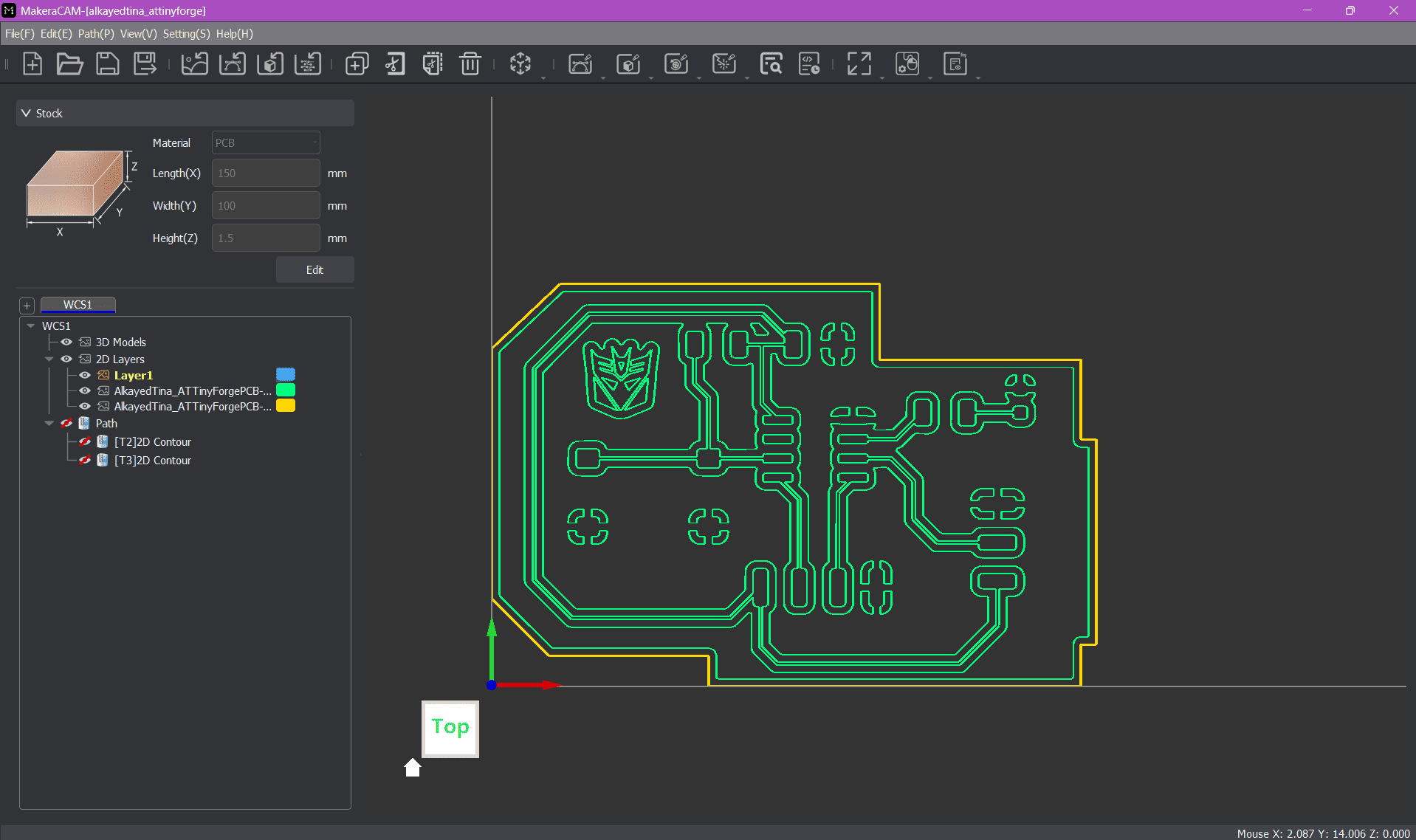Click the Home view icon below cube
This screenshot has width=1416, height=840.
(413, 768)
